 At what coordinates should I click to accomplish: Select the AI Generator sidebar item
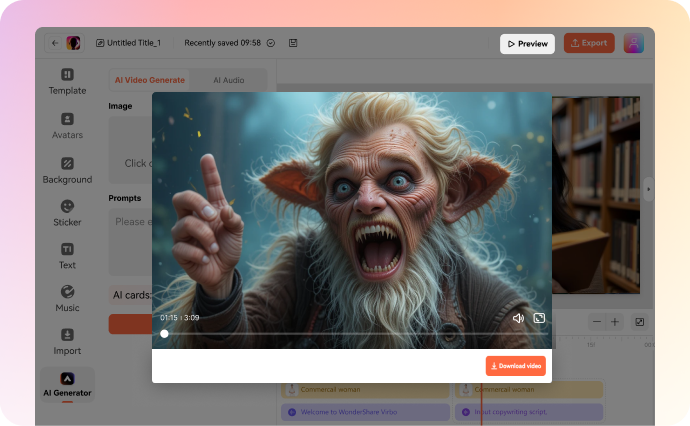(67, 385)
